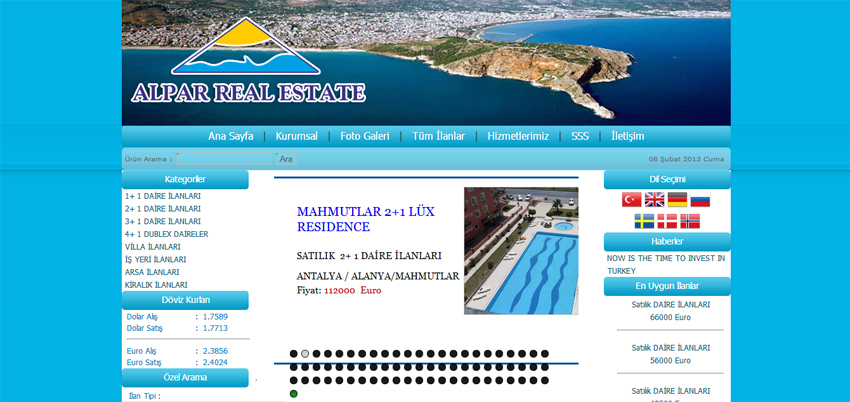This screenshot has width=850, height=402.
Task: Open 2+ 1 DAİRE İLANLARI category
Action: coord(163,209)
